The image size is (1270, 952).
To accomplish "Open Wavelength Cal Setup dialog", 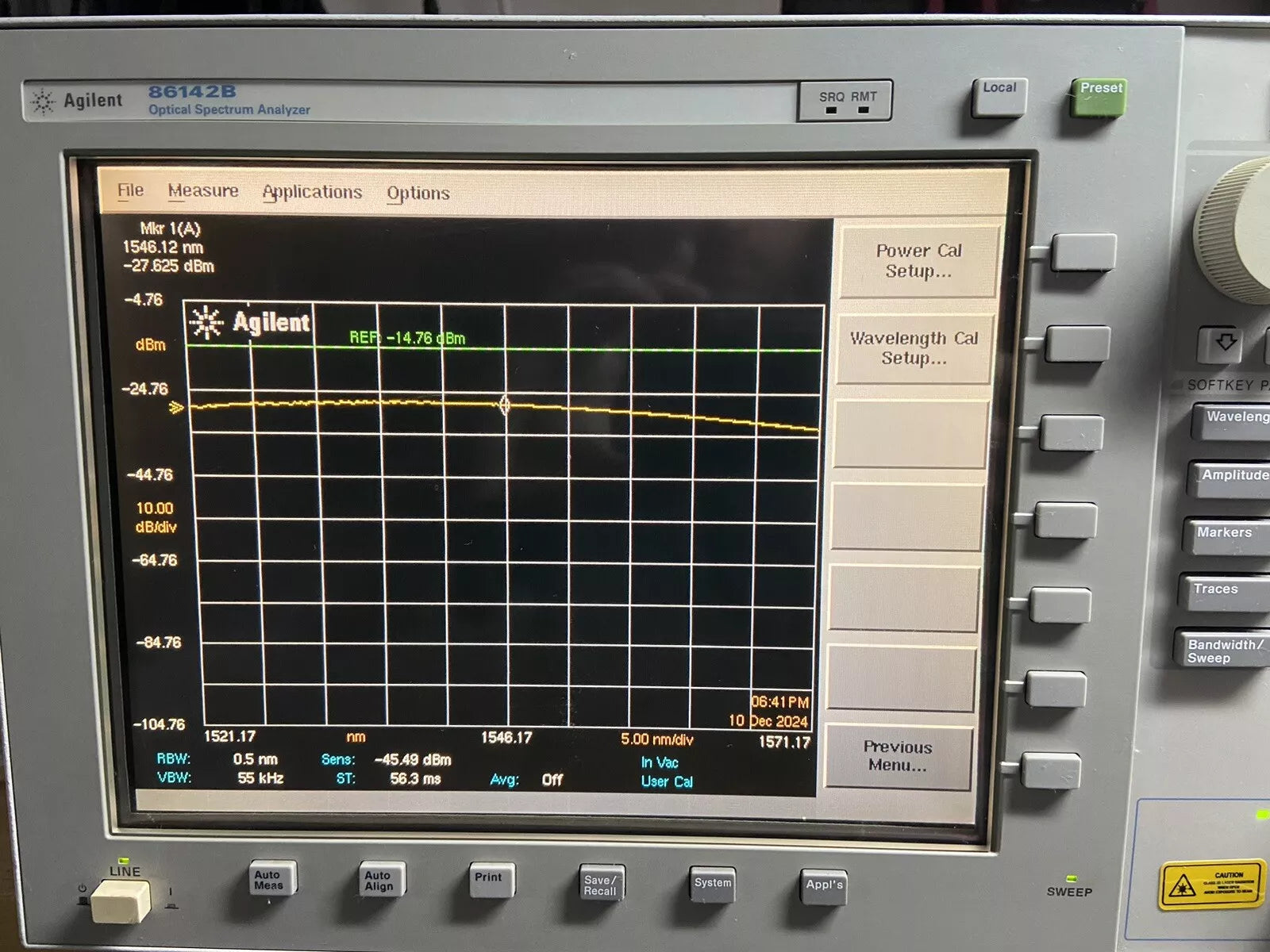I will (913, 349).
